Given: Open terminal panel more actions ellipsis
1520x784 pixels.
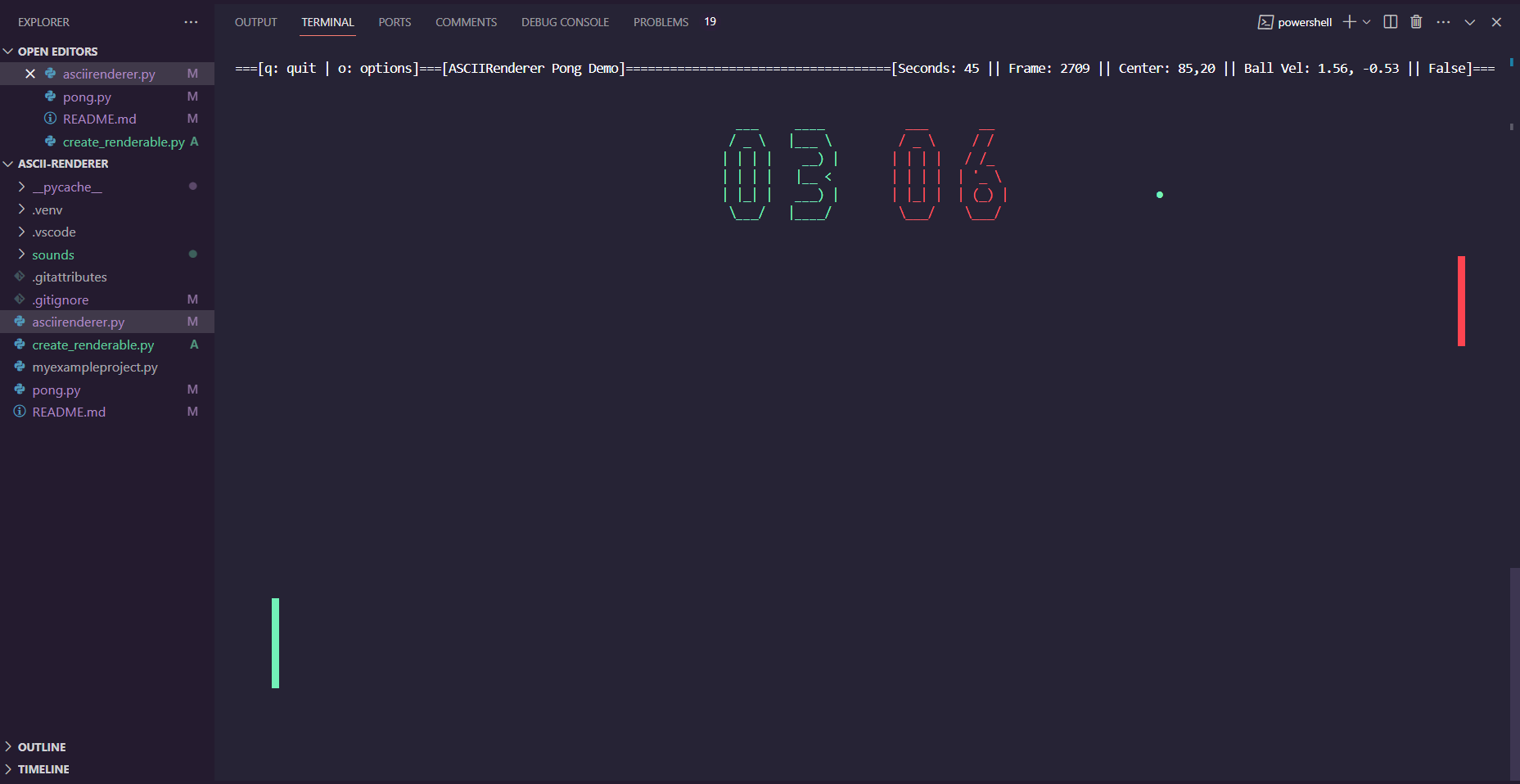Looking at the screenshot, I should [x=1443, y=22].
